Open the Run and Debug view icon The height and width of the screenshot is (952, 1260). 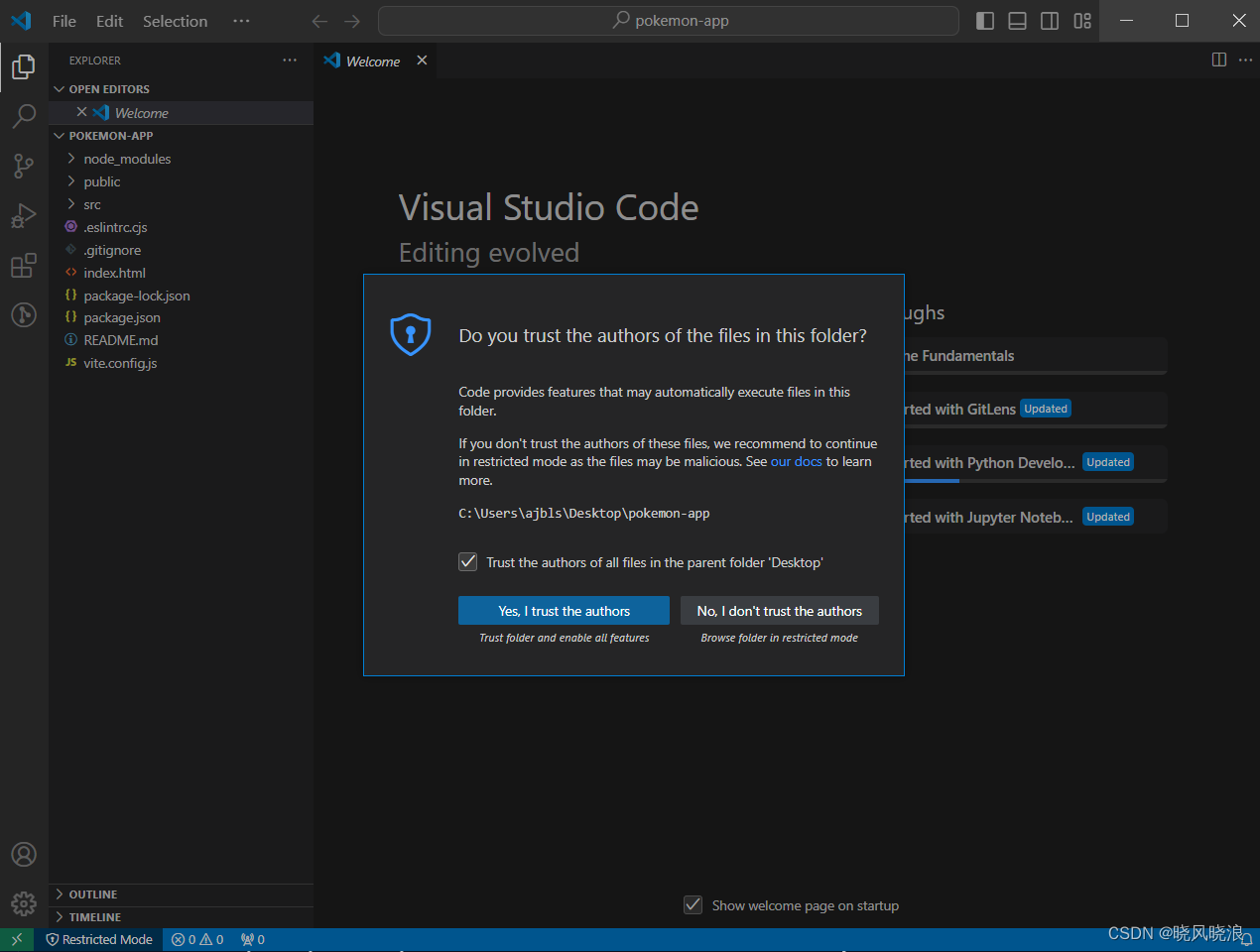24,215
